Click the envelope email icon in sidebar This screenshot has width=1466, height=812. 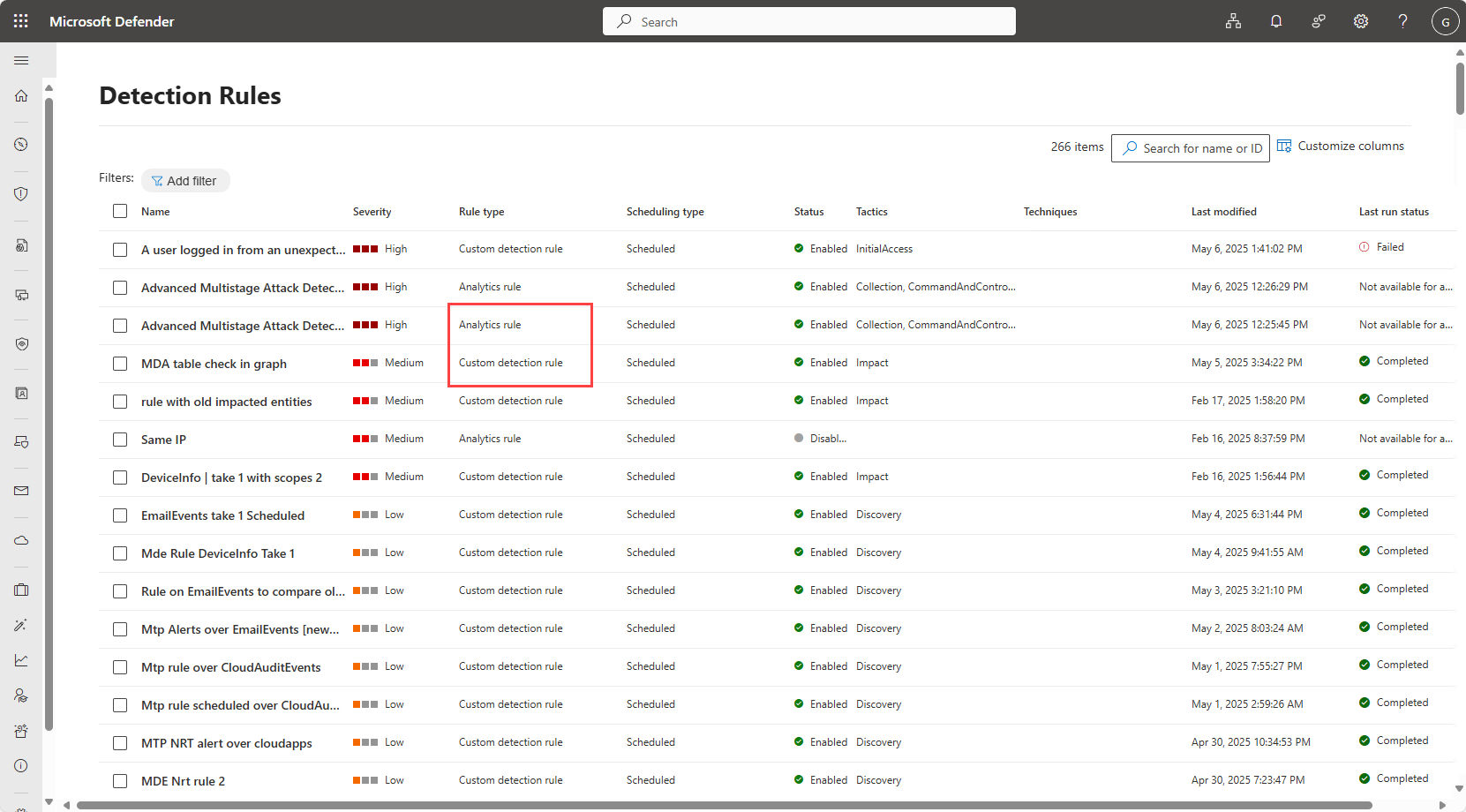21,491
